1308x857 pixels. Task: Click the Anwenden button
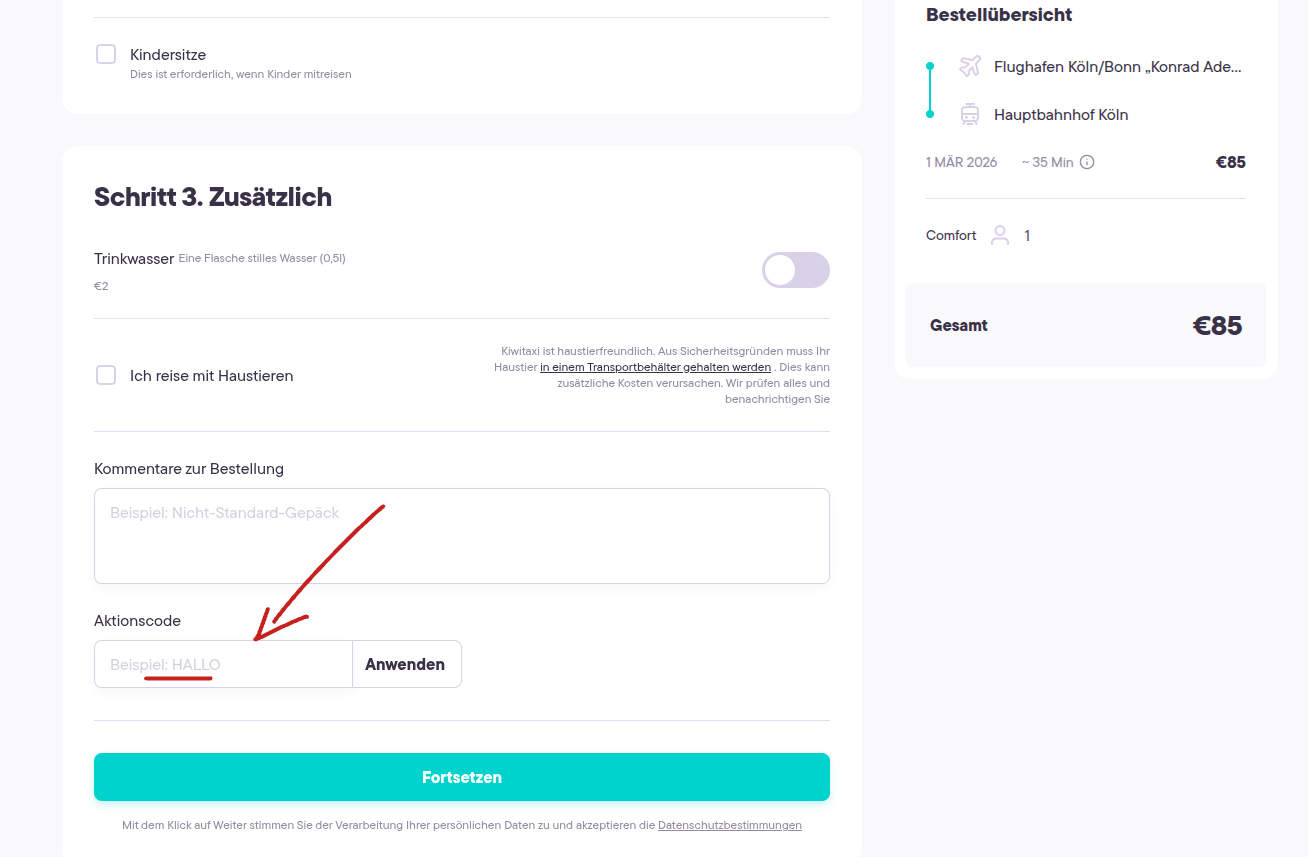pyautogui.click(x=406, y=663)
